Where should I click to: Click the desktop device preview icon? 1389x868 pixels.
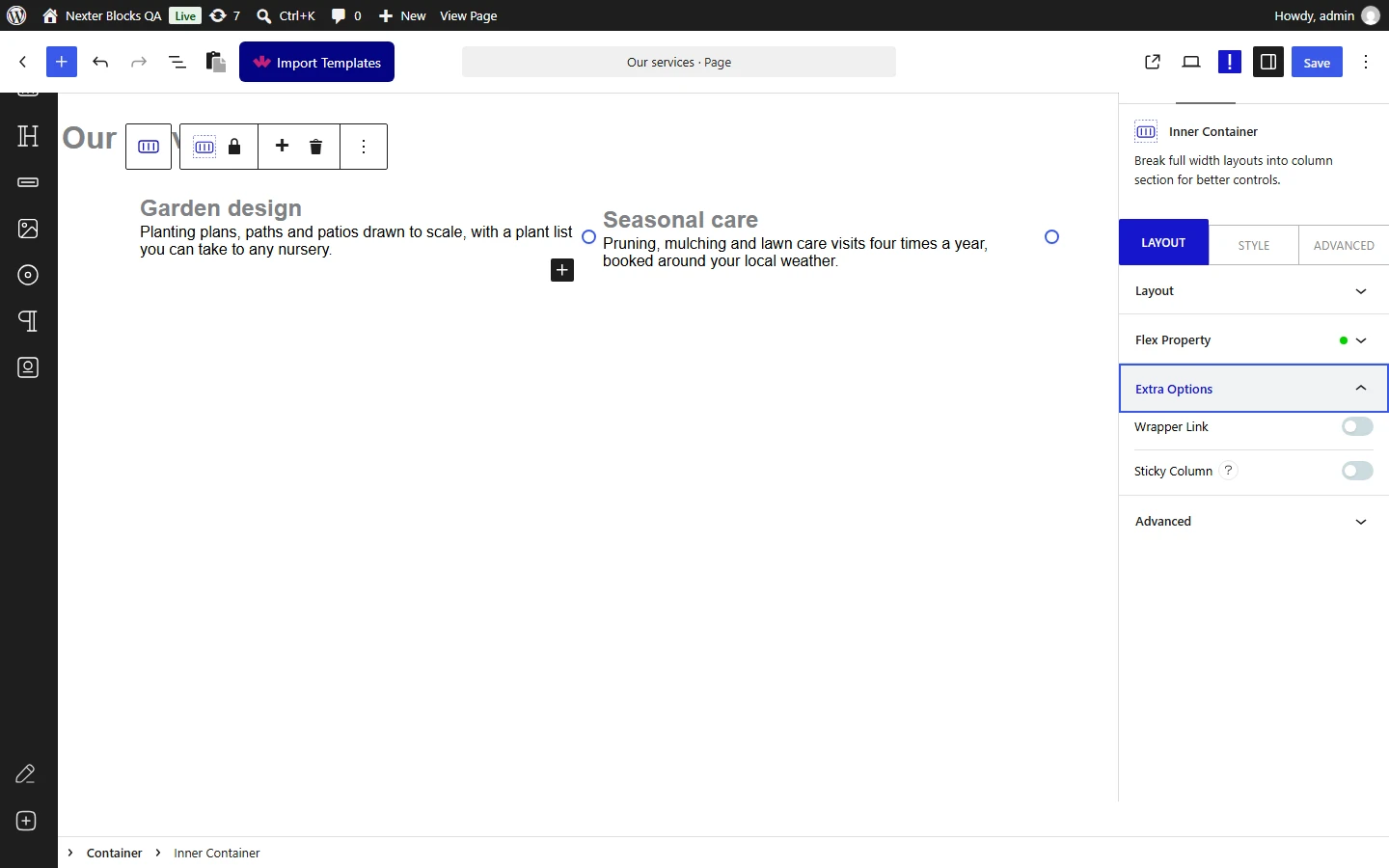(x=1191, y=62)
